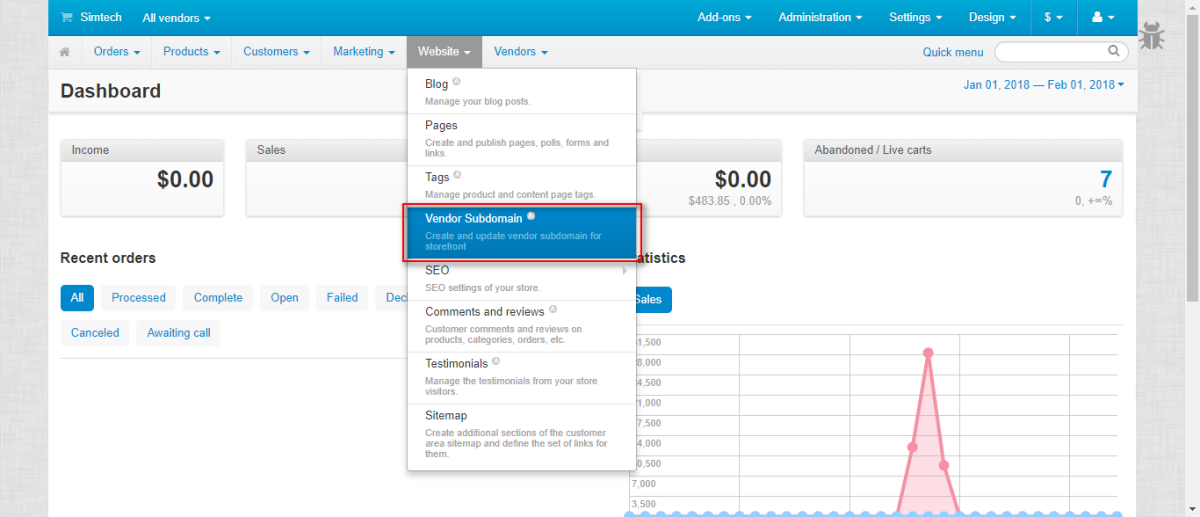Open the user account icon menu
The width and height of the screenshot is (1200, 517).
pos(1103,17)
